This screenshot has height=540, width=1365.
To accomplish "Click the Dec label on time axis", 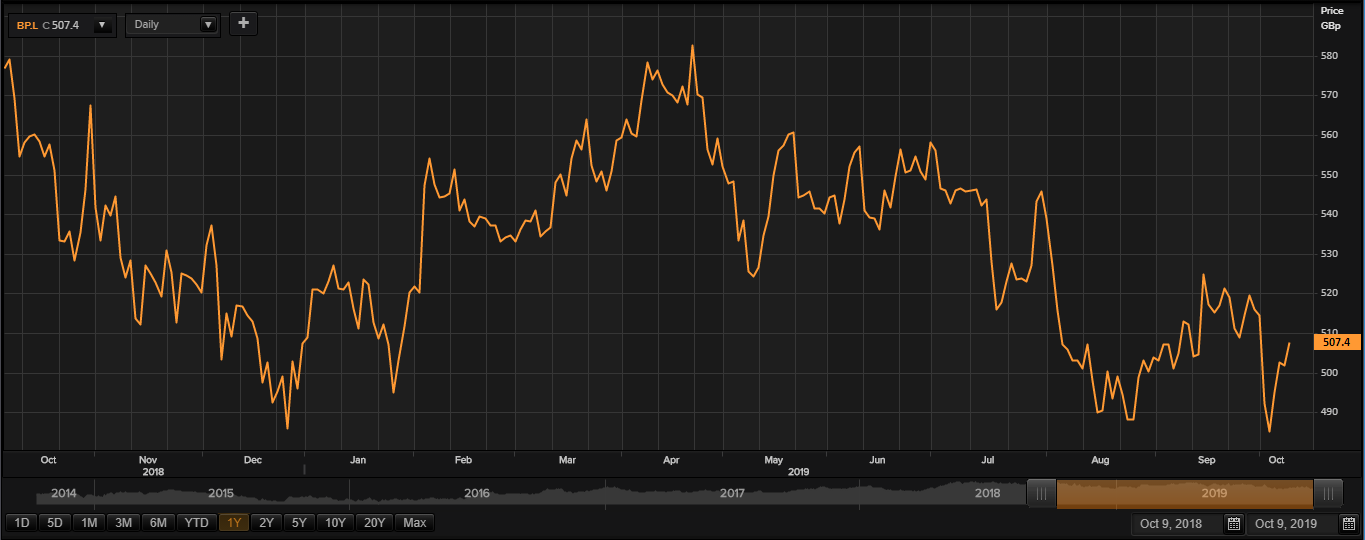I will pos(252,460).
